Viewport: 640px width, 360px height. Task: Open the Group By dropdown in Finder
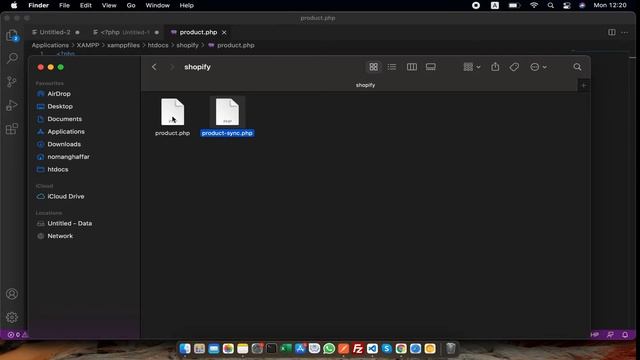pos(472,67)
